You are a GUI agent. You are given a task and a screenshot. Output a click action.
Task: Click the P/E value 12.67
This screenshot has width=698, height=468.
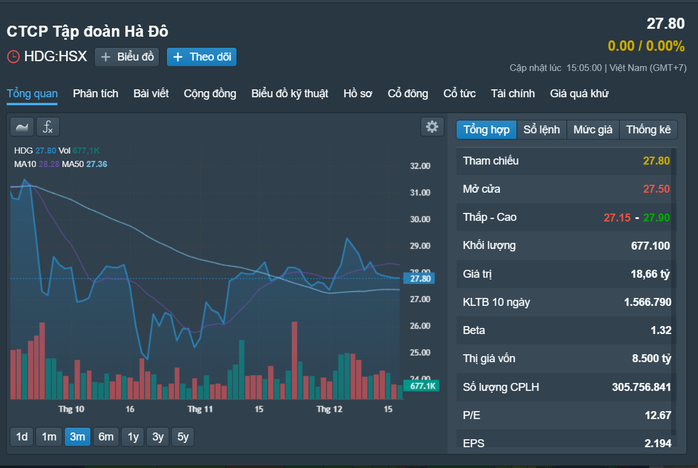658,415
